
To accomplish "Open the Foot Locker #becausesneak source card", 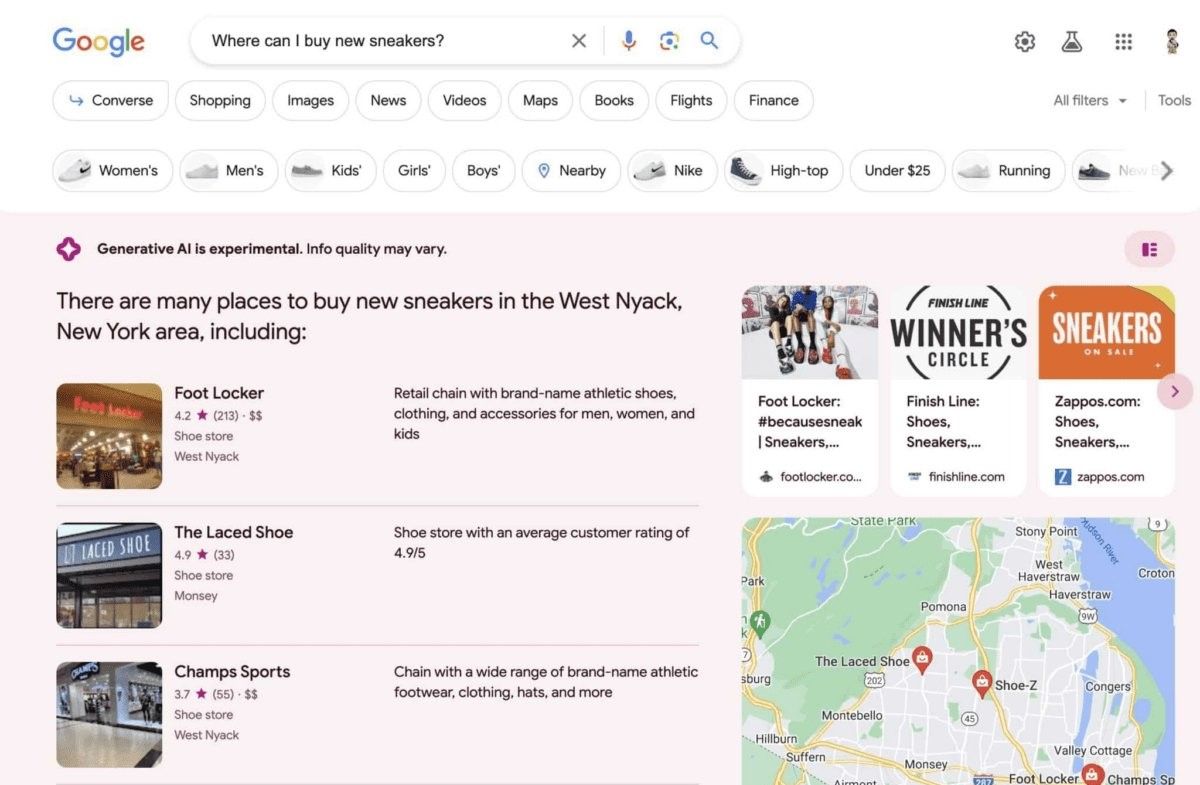I will point(810,391).
